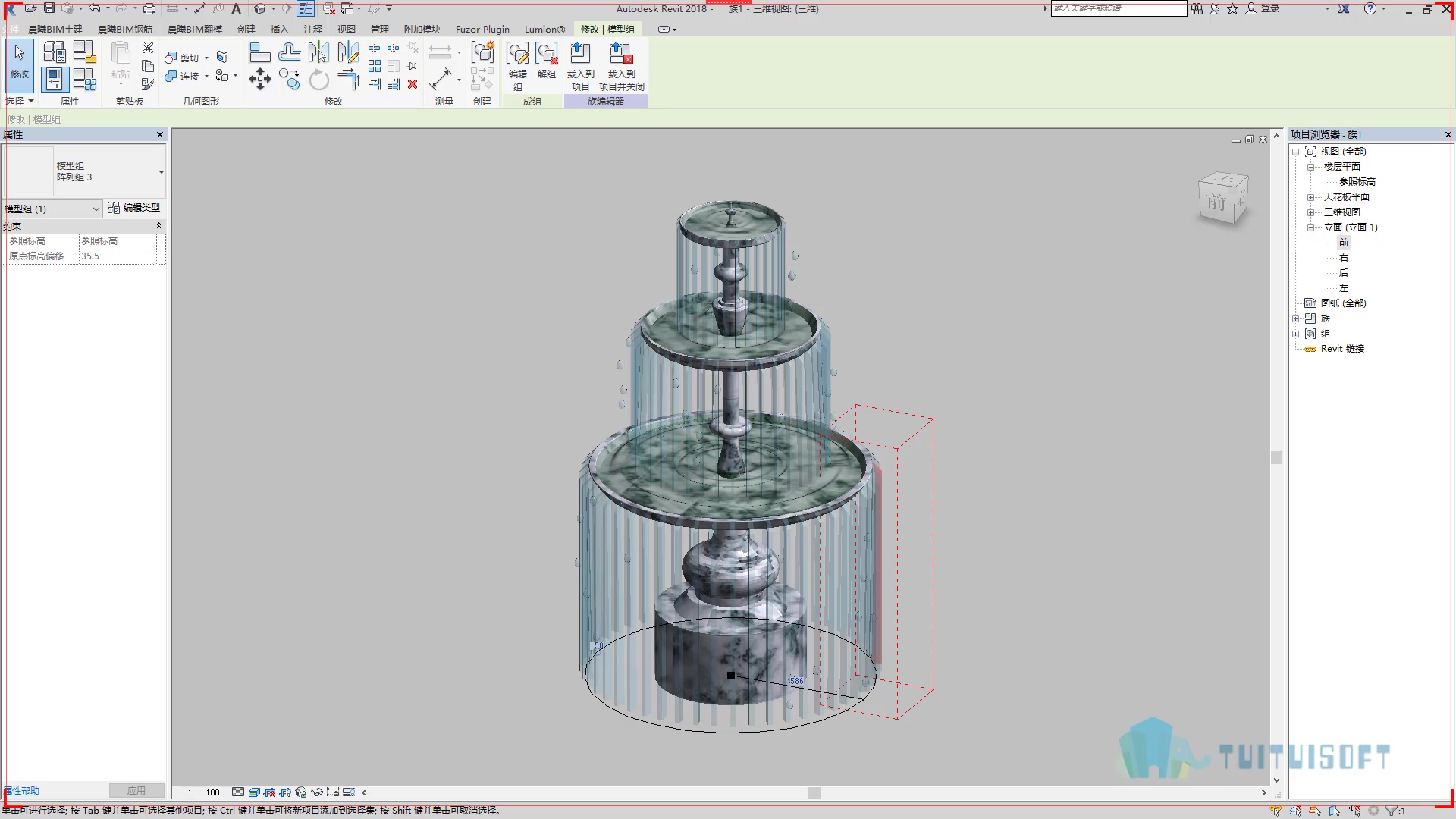Select the Array tool icon

[375, 66]
